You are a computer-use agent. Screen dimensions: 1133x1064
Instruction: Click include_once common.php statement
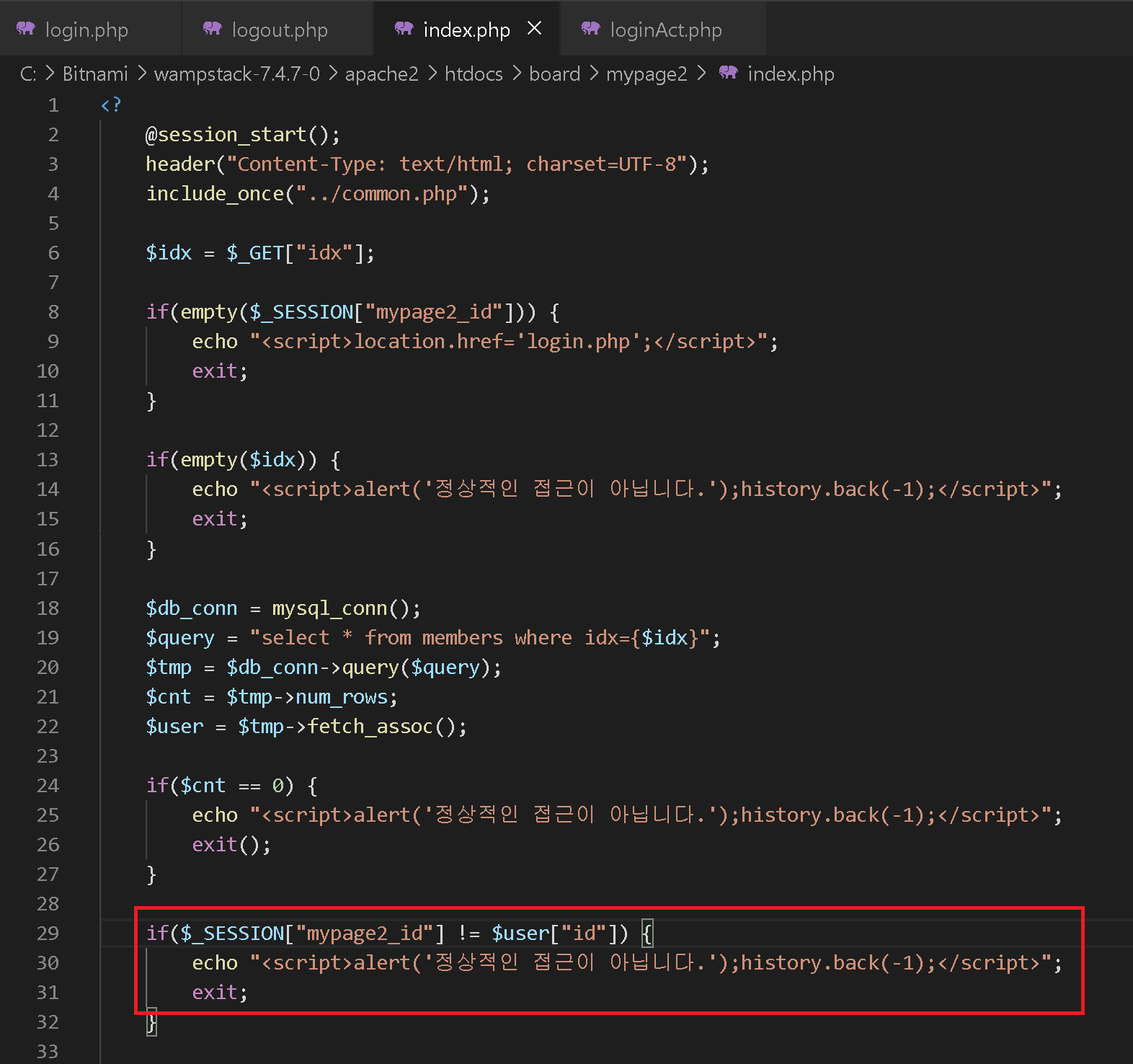318,194
